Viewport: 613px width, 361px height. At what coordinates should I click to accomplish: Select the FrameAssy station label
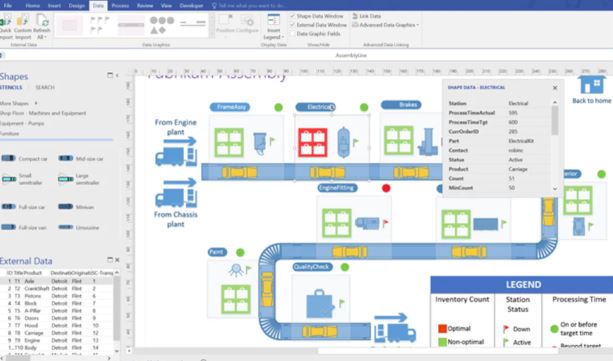coord(230,107)
